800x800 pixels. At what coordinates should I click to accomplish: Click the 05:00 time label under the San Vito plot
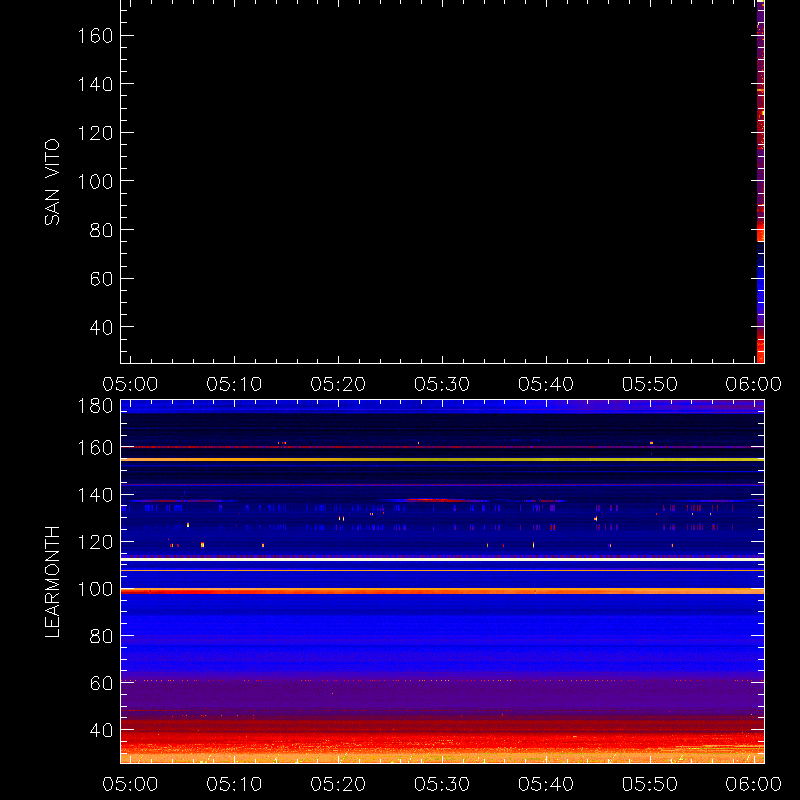(x=130, y=384)
